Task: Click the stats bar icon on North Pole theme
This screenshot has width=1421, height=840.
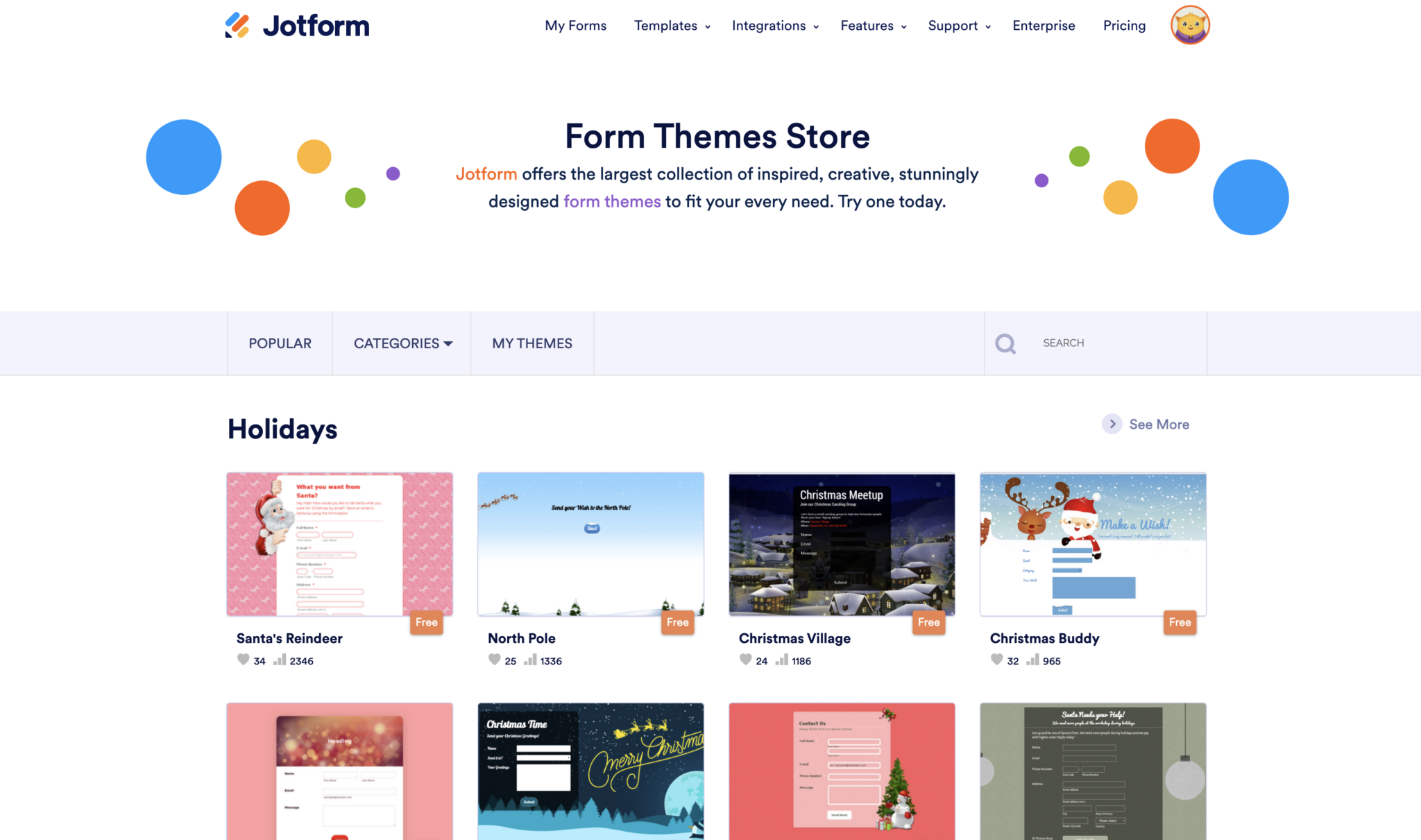Action: (x=531, y=660)
